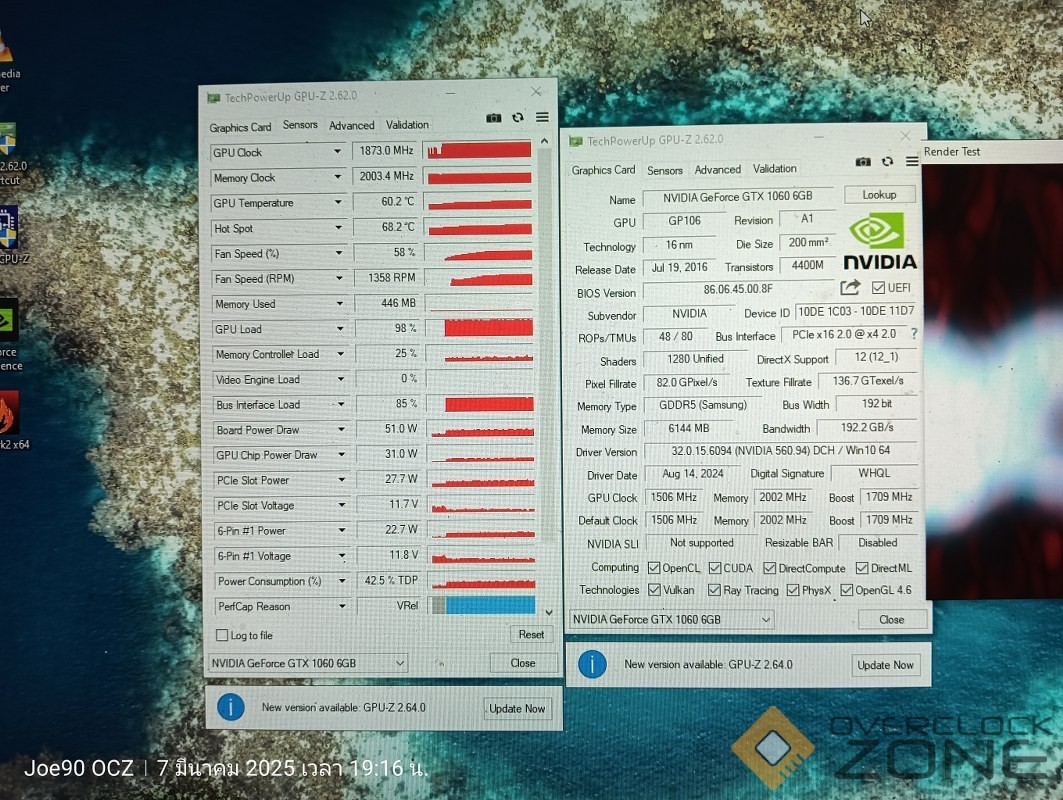The width and height of the screenshot is (1063, 800).
Task: Toggle PhysX checkbox
Action: (x=793, y=590)
